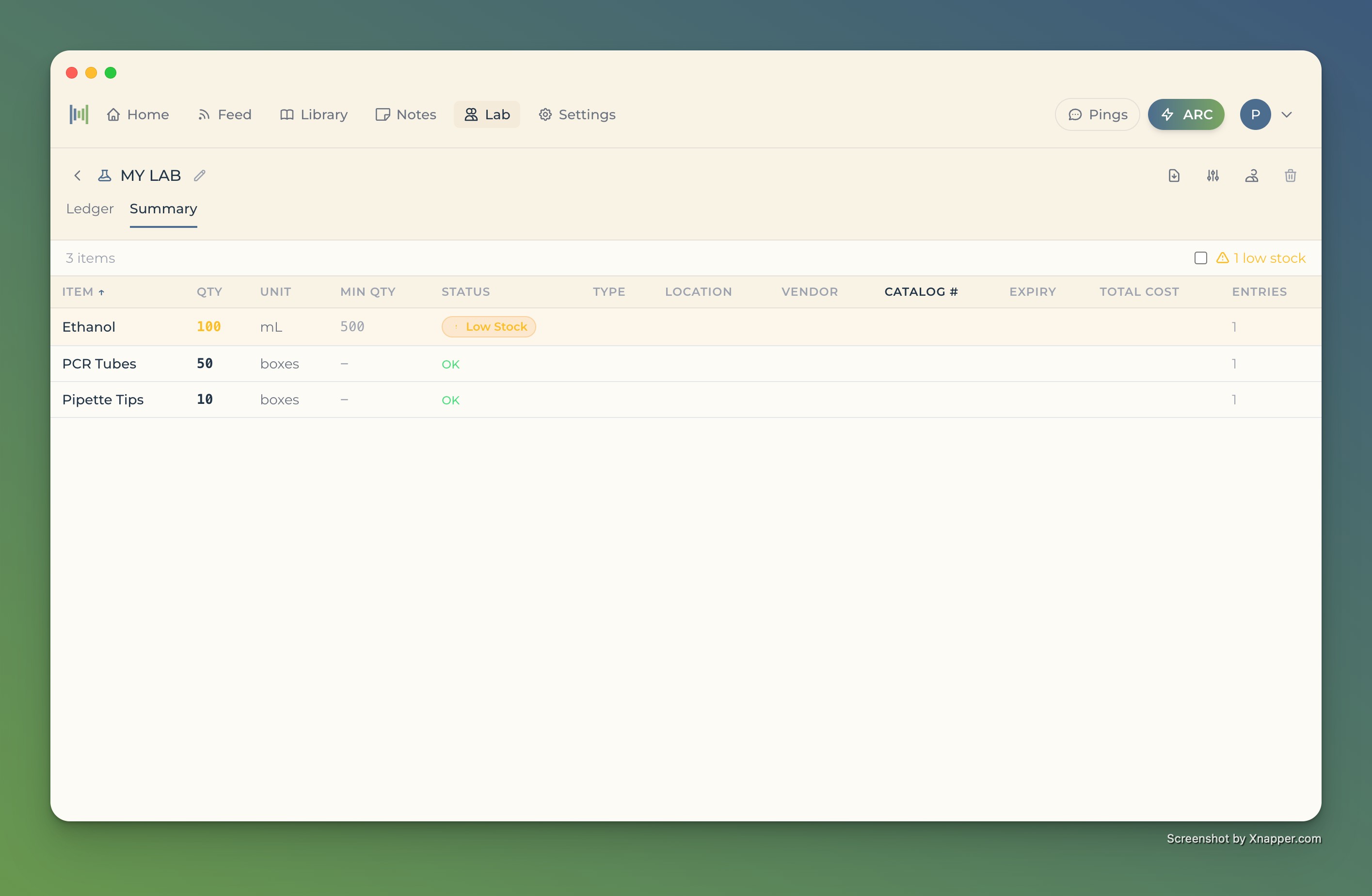Sort by the CATALOG # column header
Viewport: 1372px width, 896px height.
[921, 292]
